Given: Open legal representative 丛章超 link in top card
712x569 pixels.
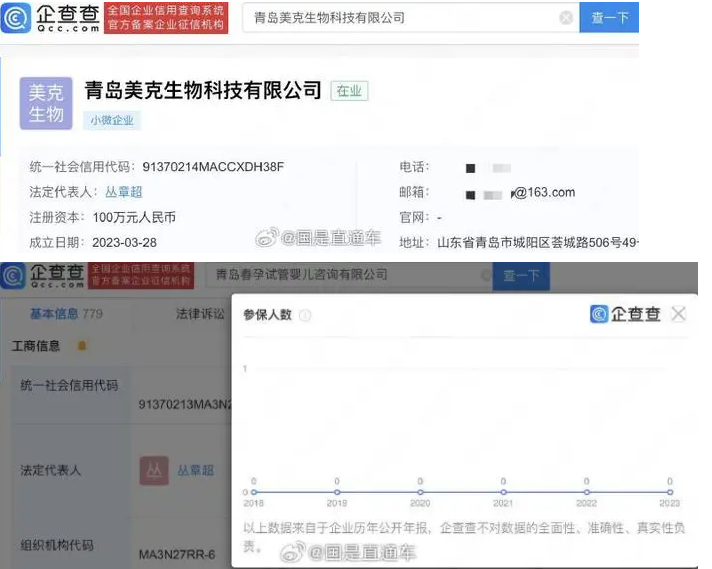Looking at the screenshot, I should pyautogui.click(x=124, y=192).
